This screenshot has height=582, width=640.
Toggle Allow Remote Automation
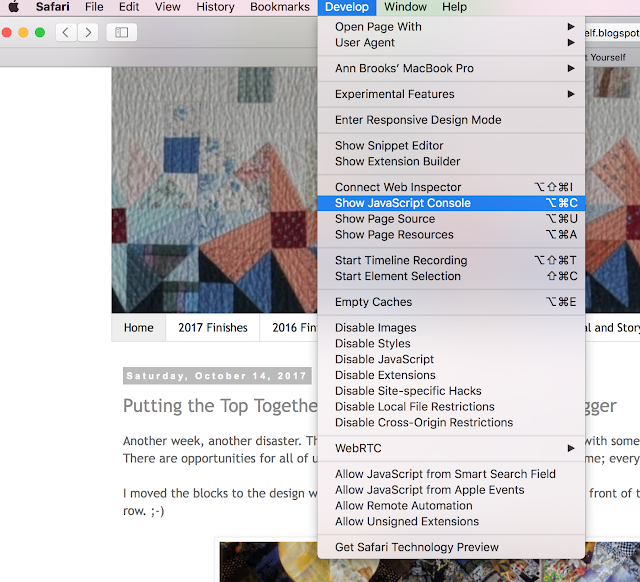(x=451, y=506)
